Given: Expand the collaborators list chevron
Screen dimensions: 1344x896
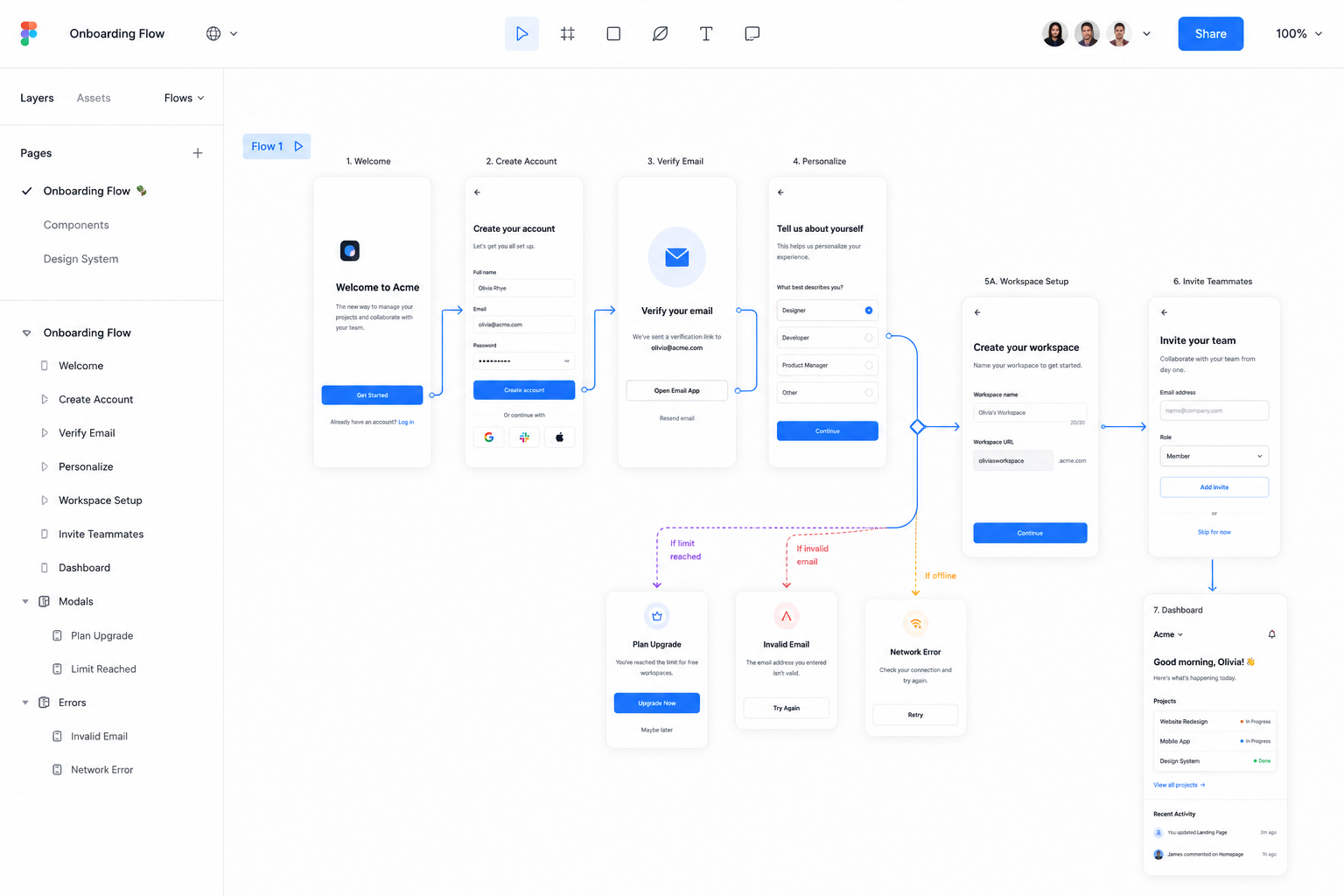Looking at the screenshot, I should (1146, 34).
